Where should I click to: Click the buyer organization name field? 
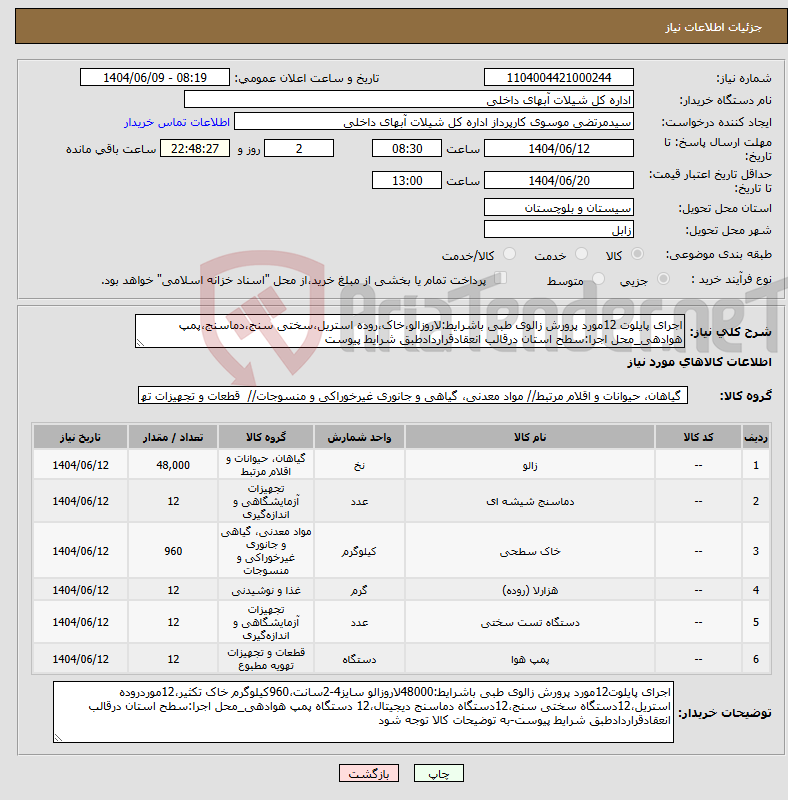click(x=409, y=99)
